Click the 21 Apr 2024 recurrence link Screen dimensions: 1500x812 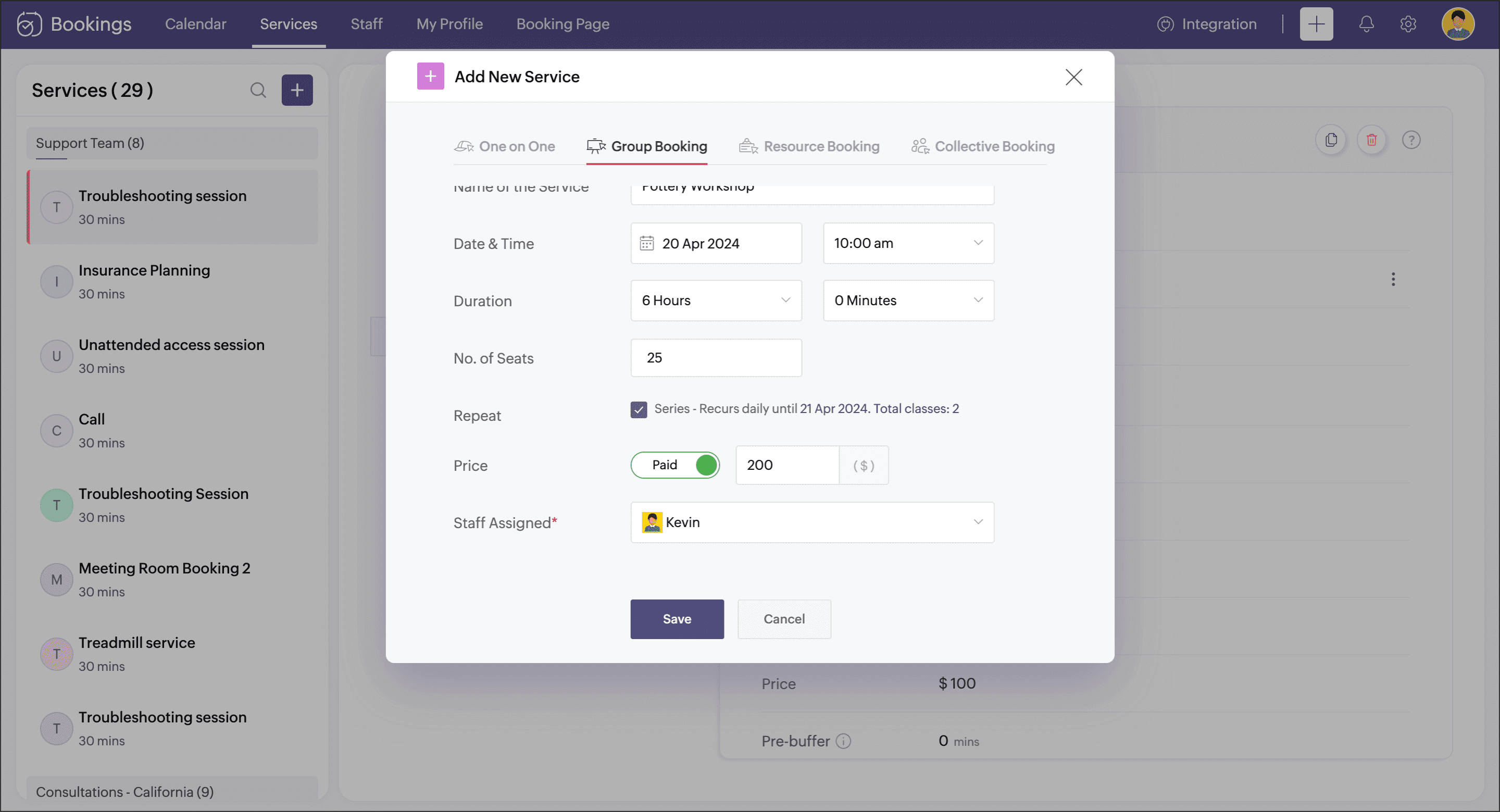coord(833,408)
